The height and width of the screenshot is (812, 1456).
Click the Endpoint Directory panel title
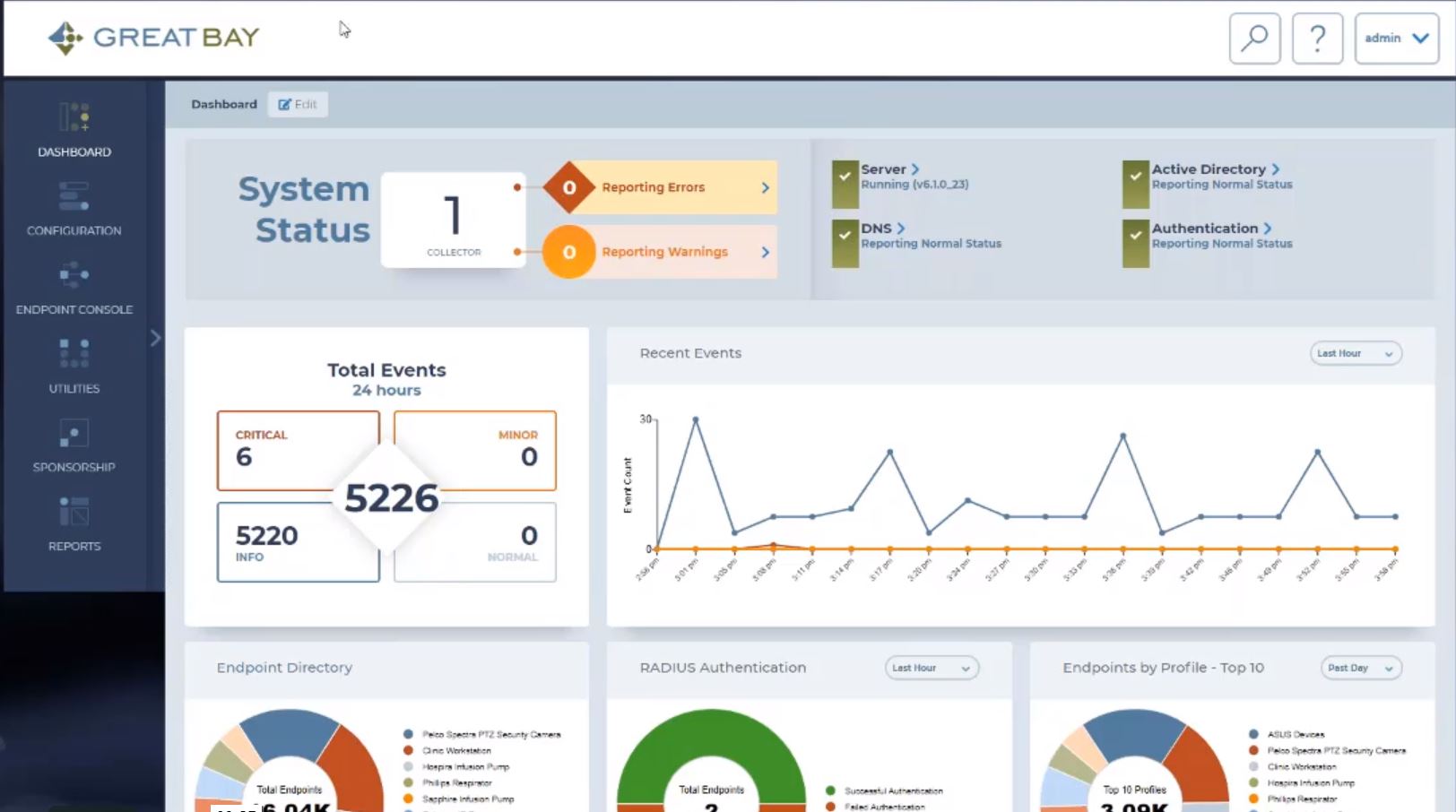click(x=284, y=668)
